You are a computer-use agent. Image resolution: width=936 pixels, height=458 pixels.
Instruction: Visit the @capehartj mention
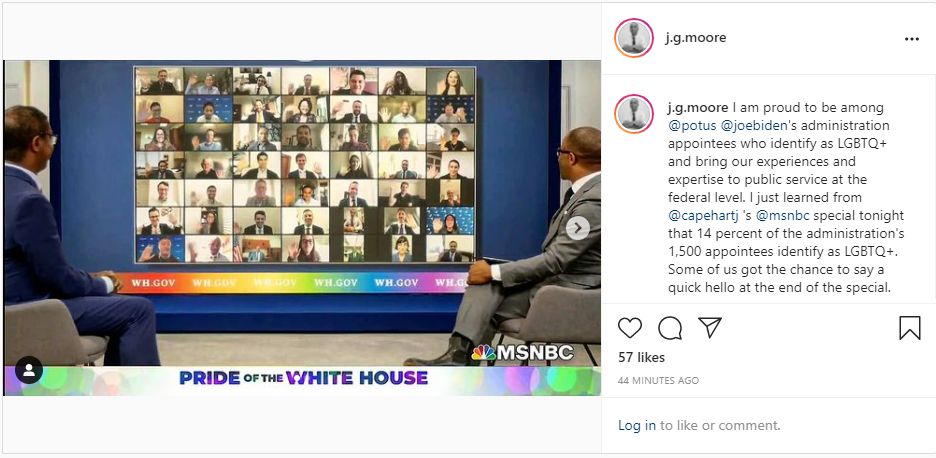click(703, 215)
